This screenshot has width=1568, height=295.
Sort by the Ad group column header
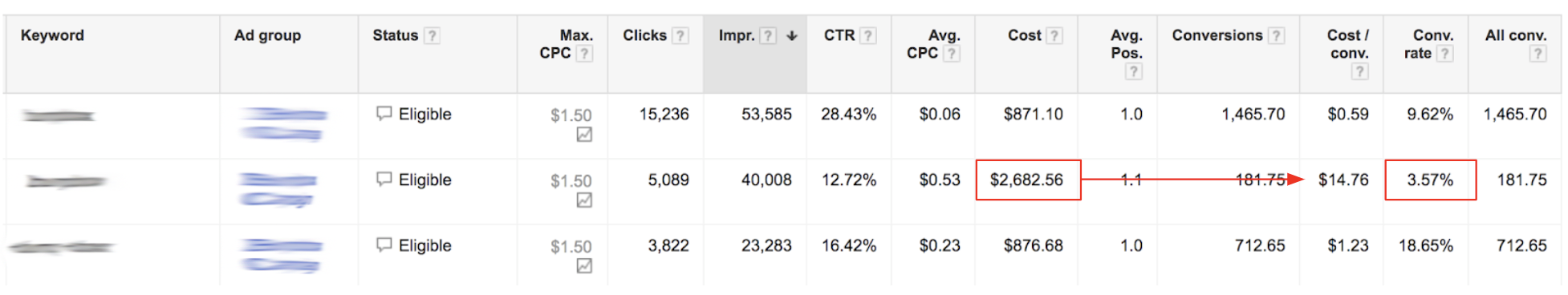(267, 35)
